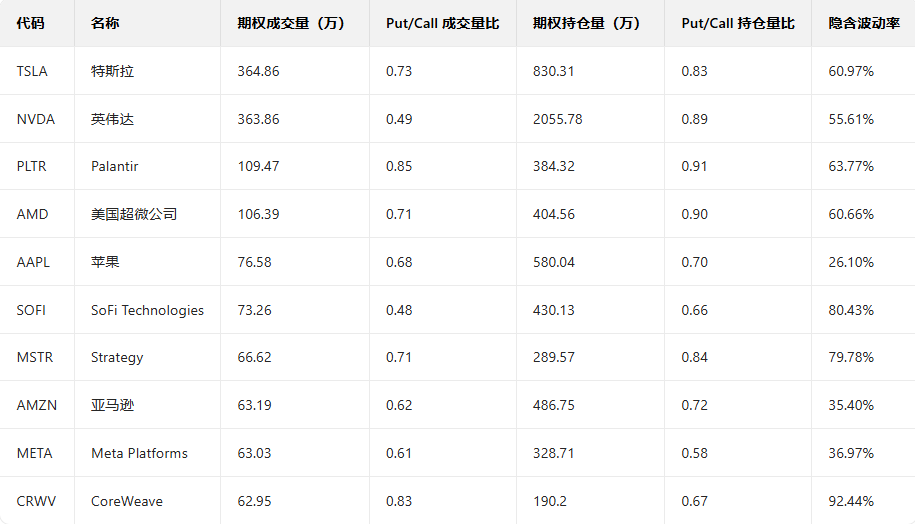The width and height of the screenshot is (915, 524).
Task: Click the 亚马逊 name cell
Action: pyautogui.click(x=112, y=405)
